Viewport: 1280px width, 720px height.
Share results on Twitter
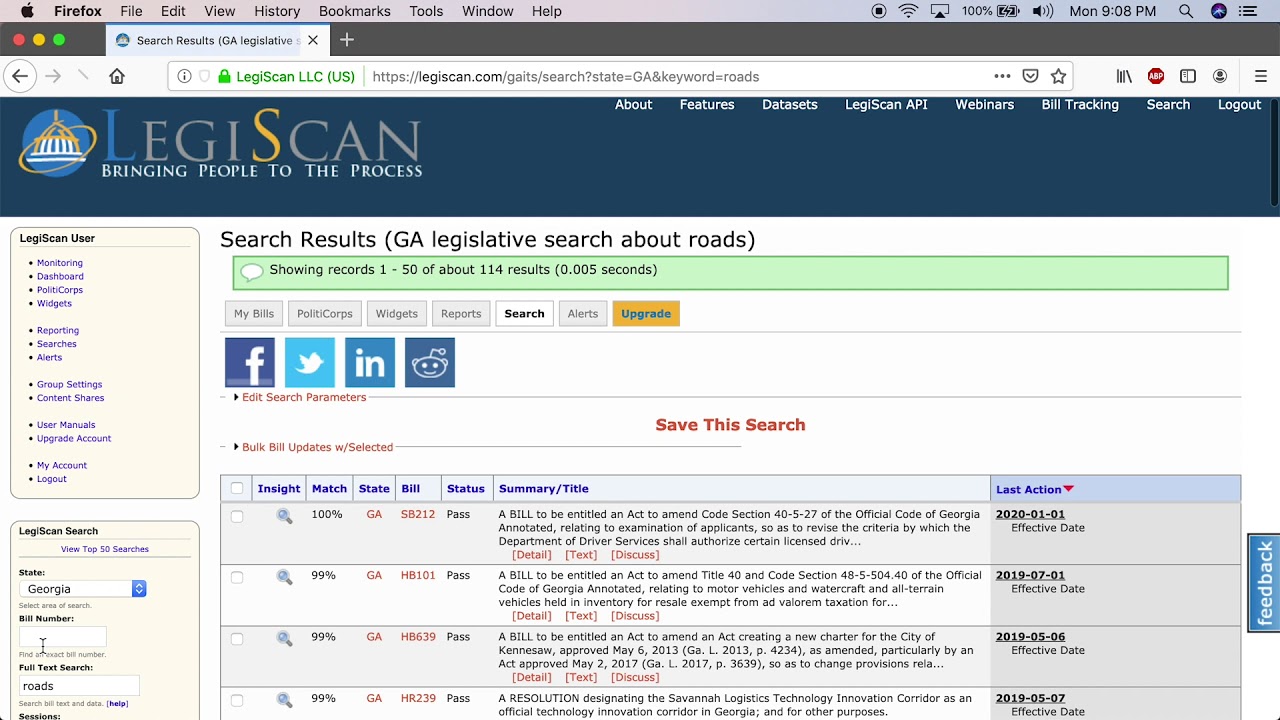coord(310,362)
